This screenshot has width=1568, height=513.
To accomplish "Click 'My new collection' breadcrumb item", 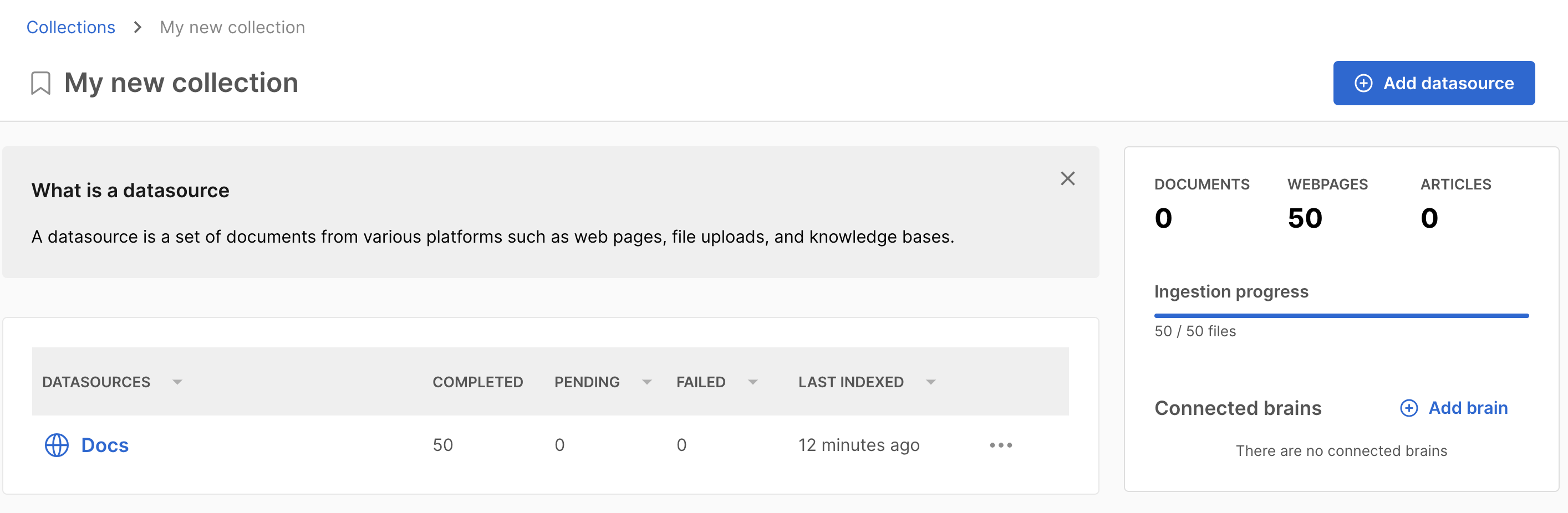I will coord(232,27).
